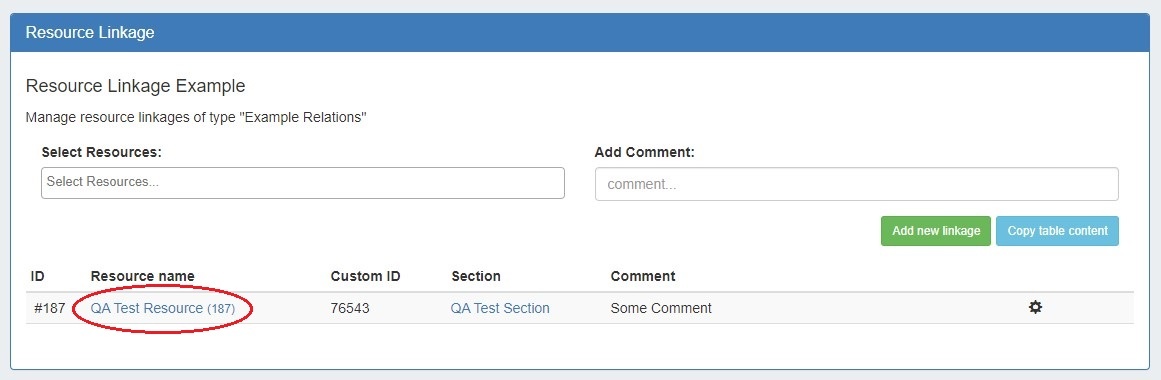This screenshot has height=380, width=1161.
Task: Click the Add Comment: label
Action: point(645,152)
